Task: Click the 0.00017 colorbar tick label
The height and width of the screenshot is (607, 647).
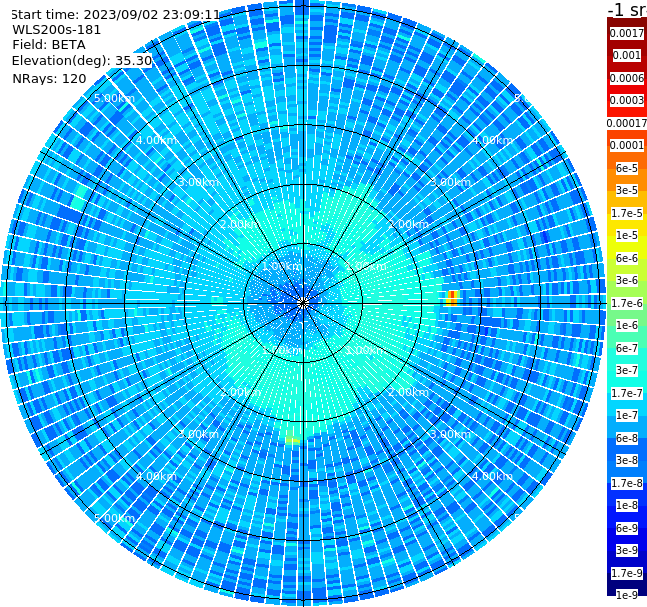Action: [x=627, y=123]
